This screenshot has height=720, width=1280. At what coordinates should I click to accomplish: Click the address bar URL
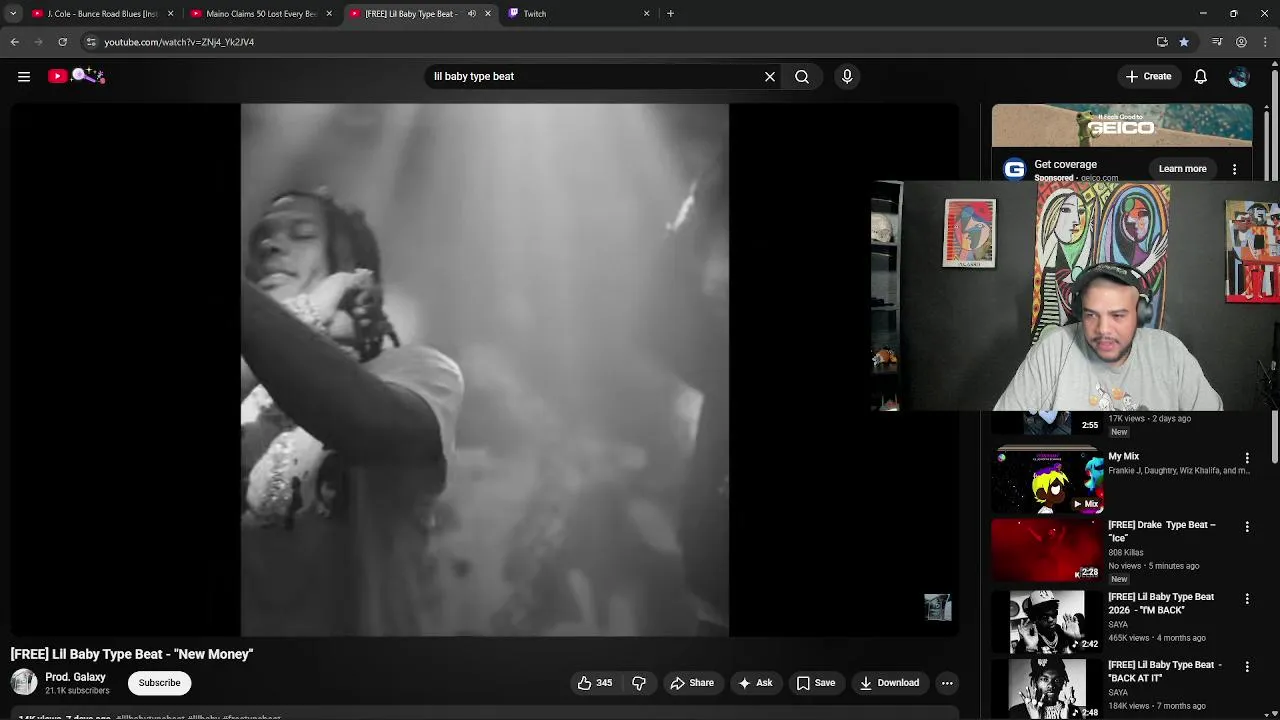[179, 42]
